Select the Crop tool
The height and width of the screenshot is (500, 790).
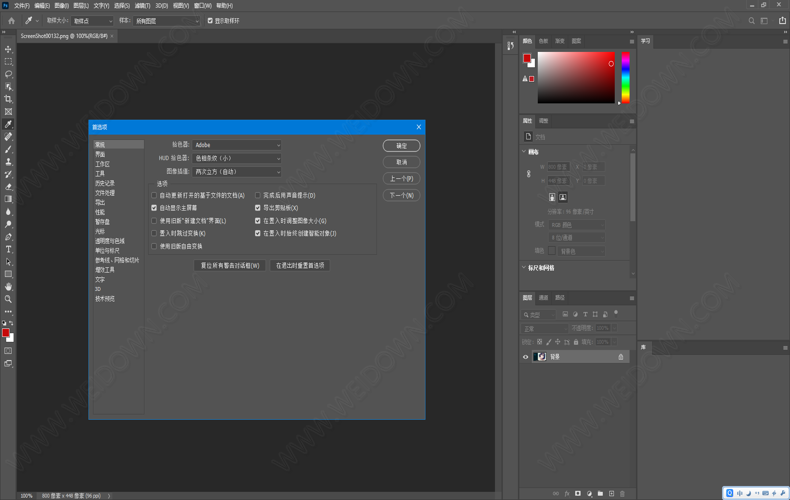pyautogui.click(x=8, y=99)
